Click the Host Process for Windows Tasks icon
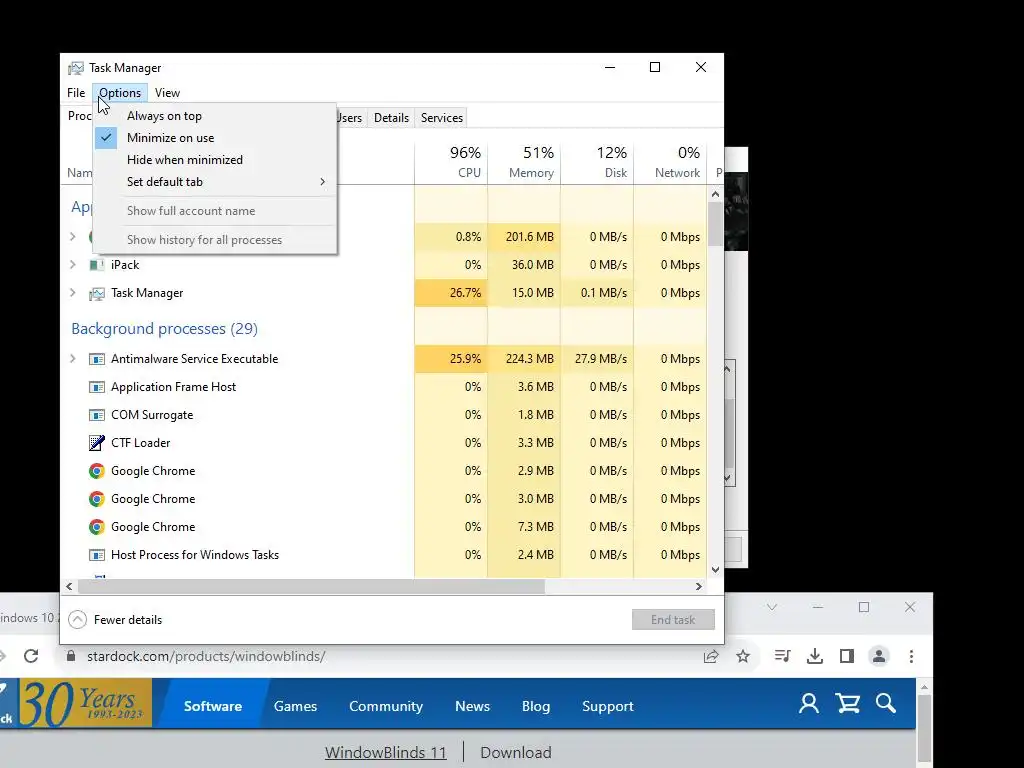The image size is (1024, 768). (97, 555)
